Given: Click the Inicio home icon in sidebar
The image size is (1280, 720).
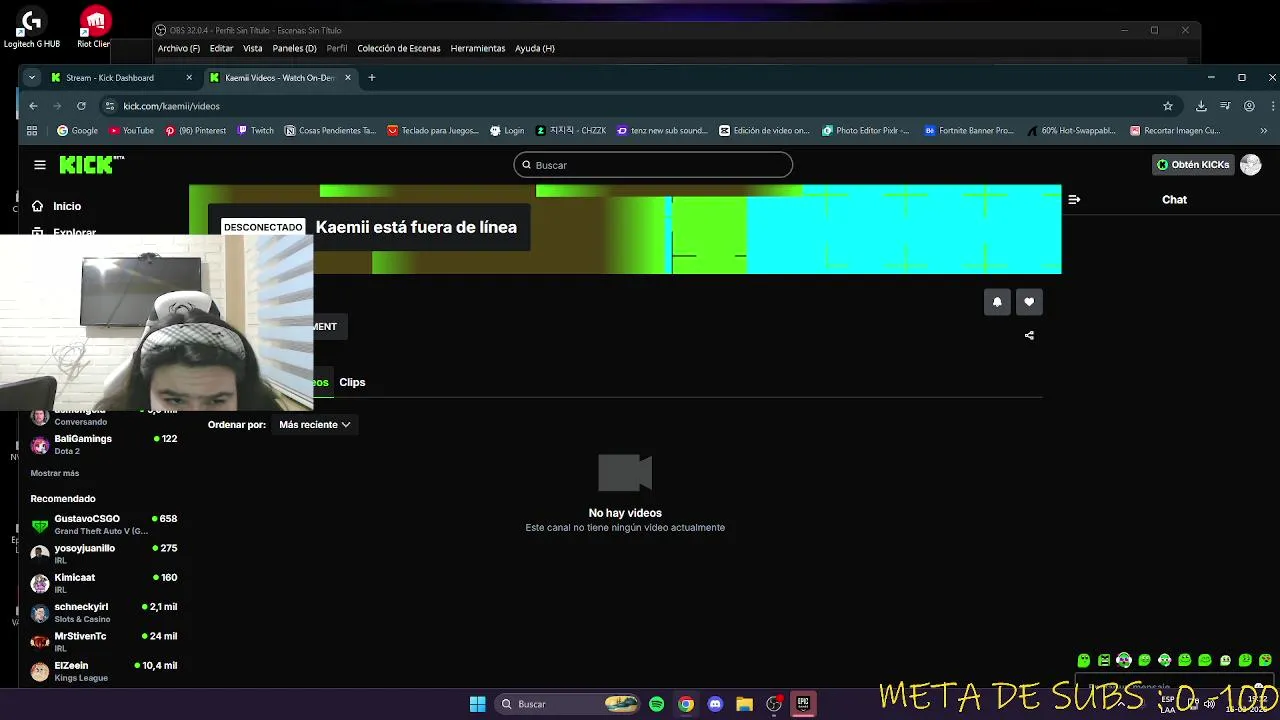Looking at the screenshot, I should coord(38,206).
